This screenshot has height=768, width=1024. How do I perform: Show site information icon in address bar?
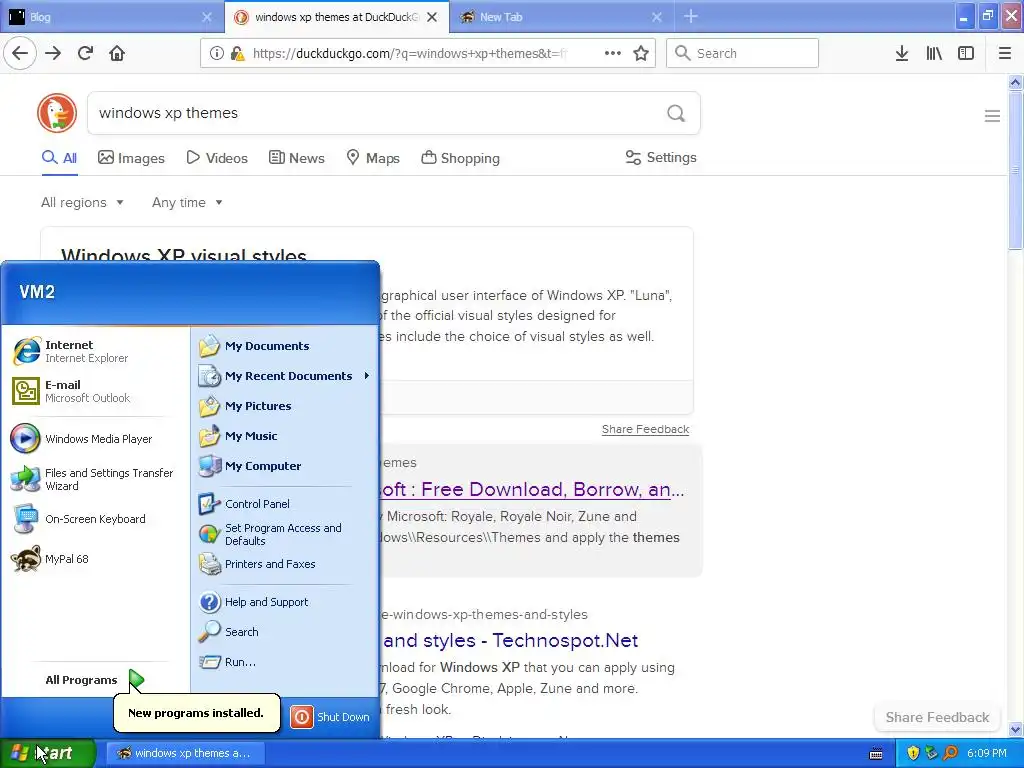coord(217,53)
